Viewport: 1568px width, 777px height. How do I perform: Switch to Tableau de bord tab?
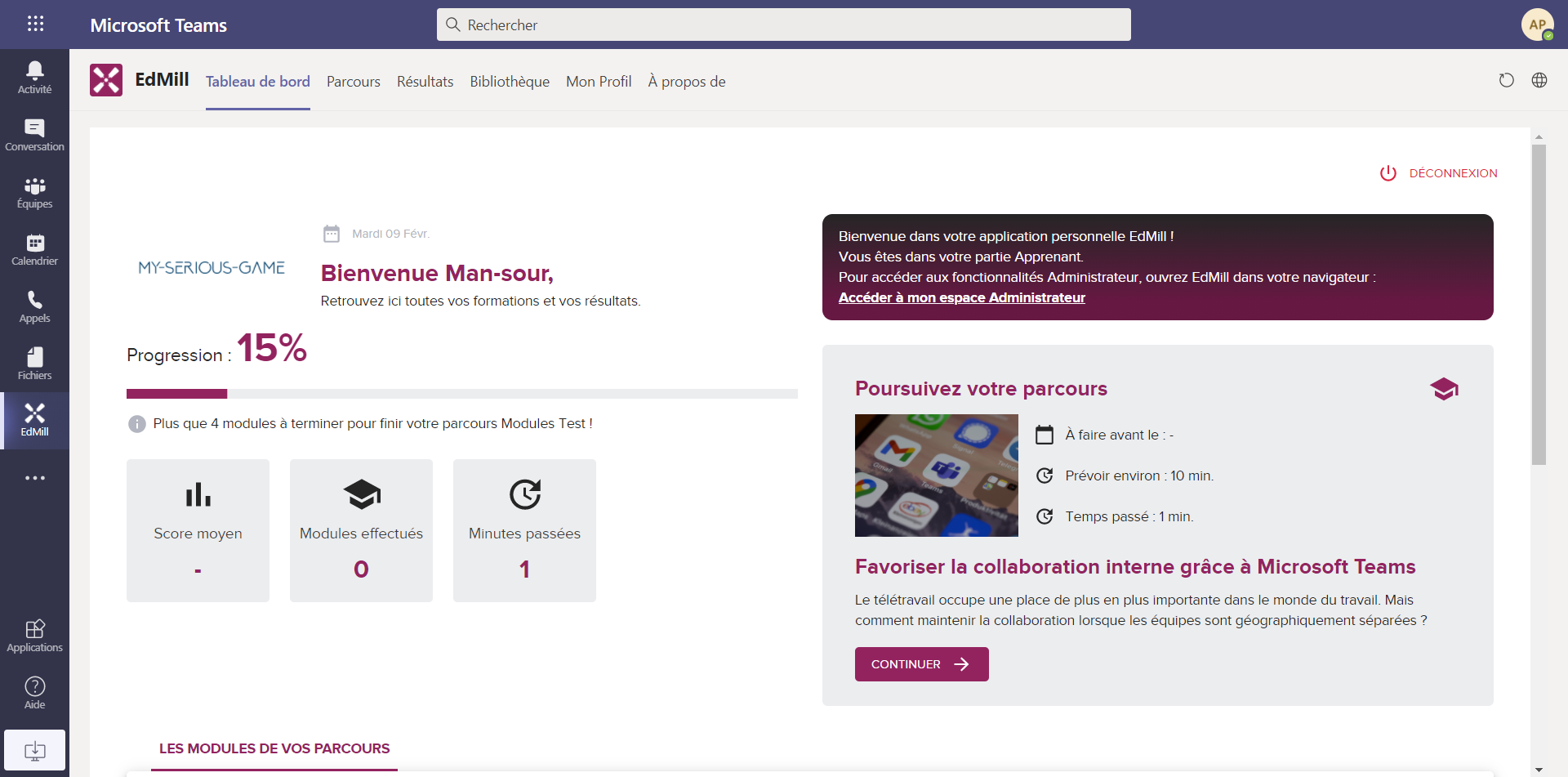tap(258, 81)
